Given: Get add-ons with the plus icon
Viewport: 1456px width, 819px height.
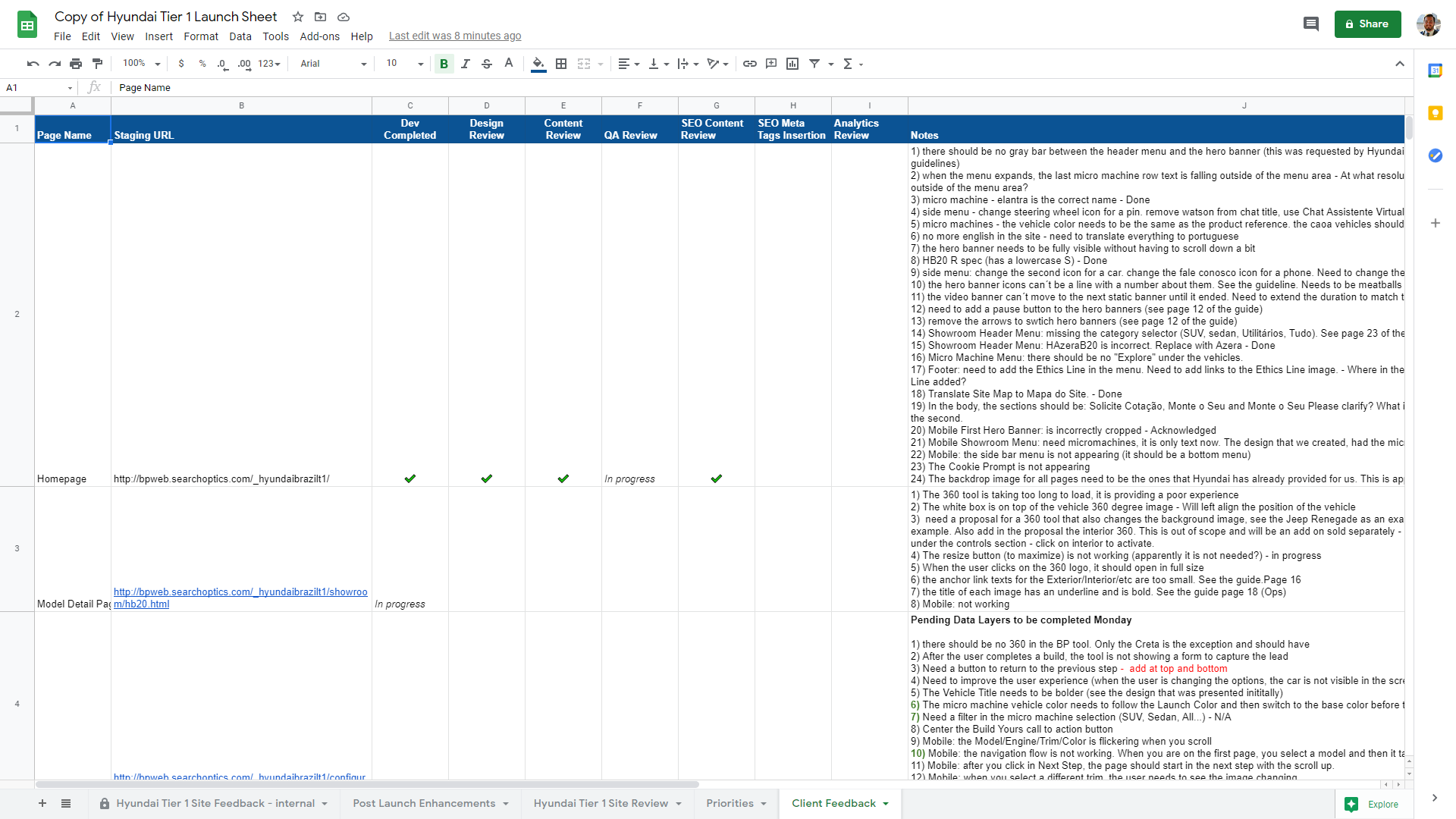Looking at the screenshot, I should [x=1435, y=223].
